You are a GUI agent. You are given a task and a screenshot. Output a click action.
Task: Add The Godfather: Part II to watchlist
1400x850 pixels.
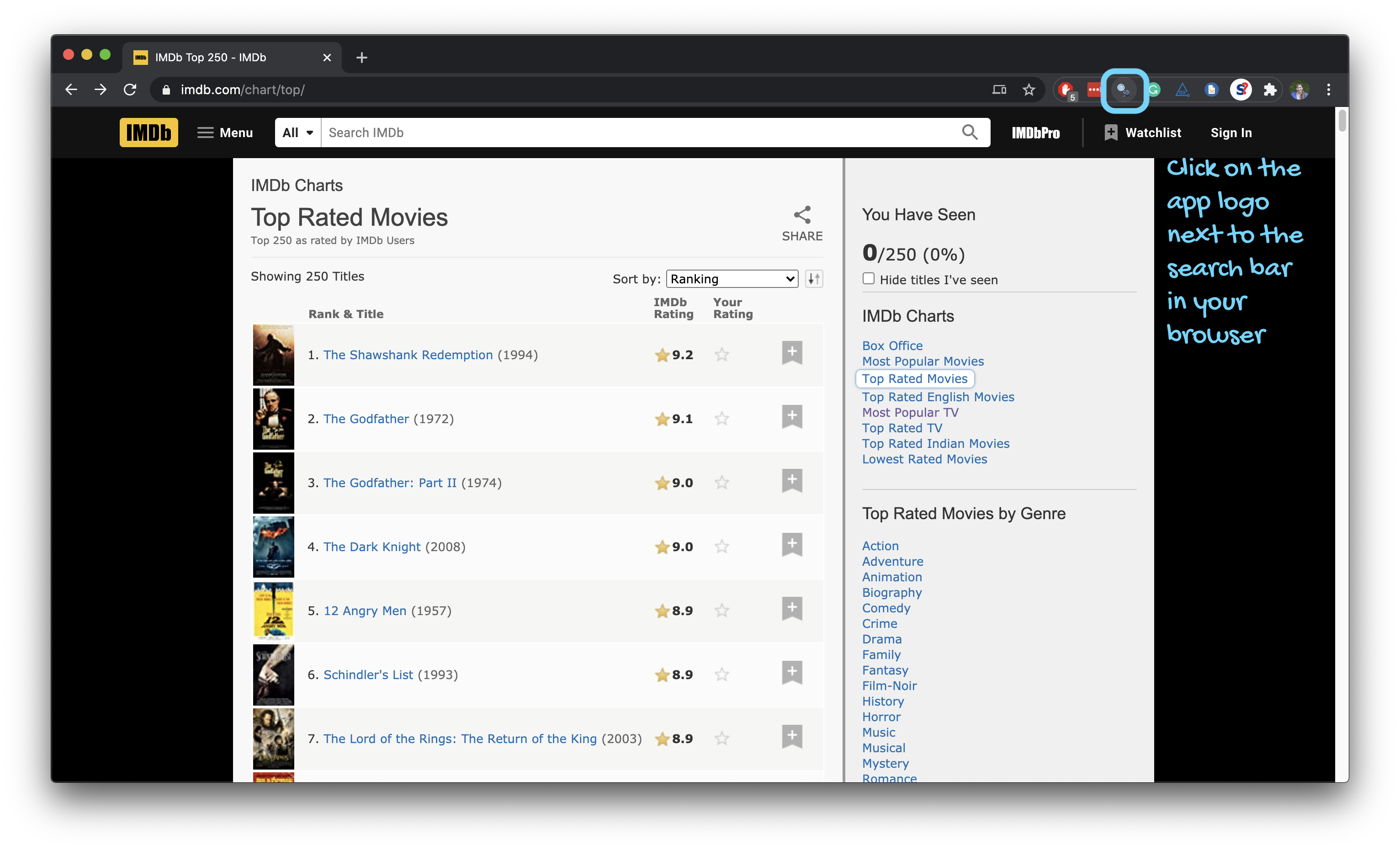[792, 481]
